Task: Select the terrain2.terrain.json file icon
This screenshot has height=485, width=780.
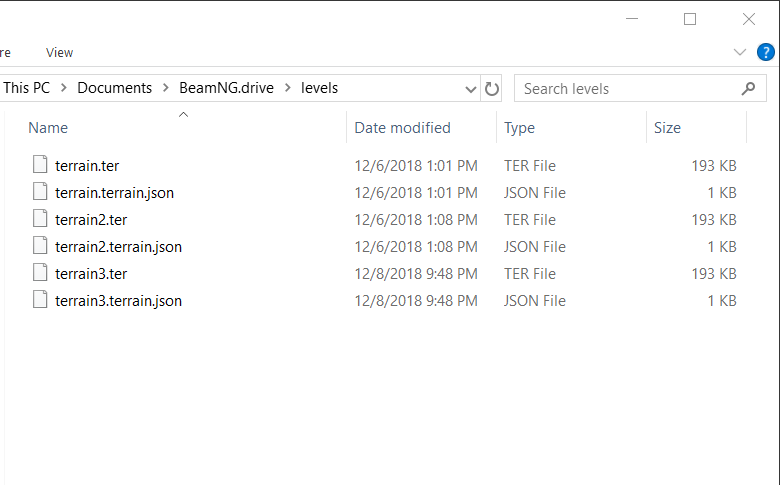Action: coord(40,245)
